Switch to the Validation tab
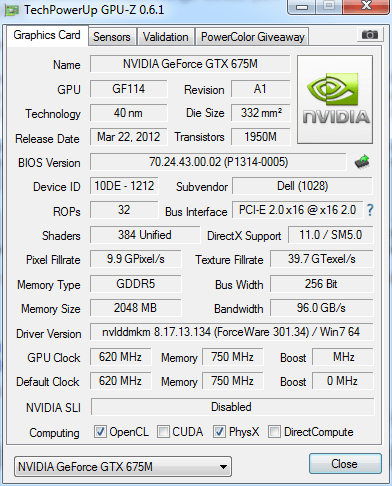This screenshot has width=392, height=486. pyautogui.click(x=166, y=37)
